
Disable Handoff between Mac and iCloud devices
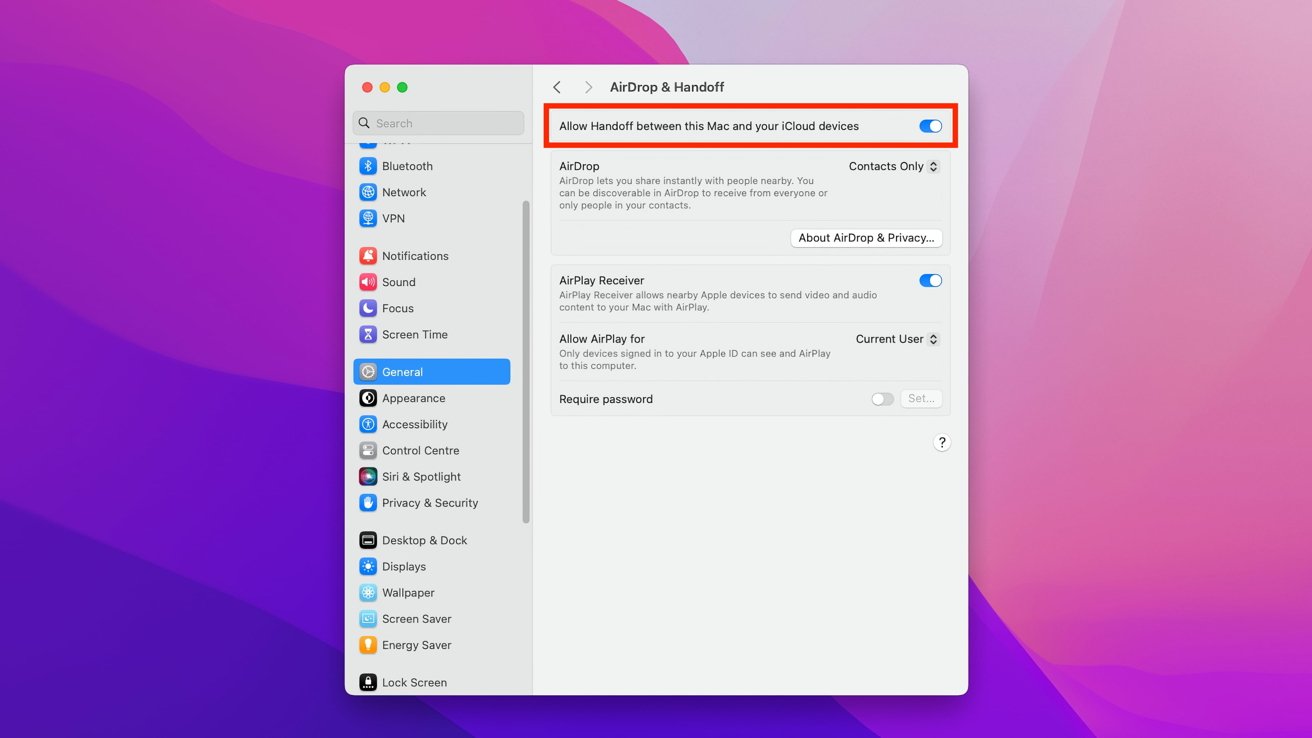tap(930, 126)
